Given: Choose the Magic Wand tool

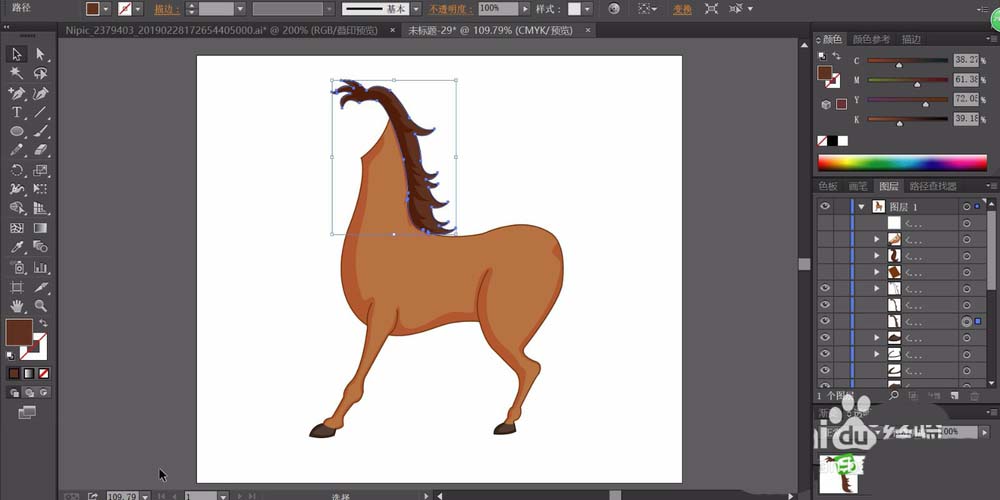Looking at the screenshot, I should pos(17,73).
